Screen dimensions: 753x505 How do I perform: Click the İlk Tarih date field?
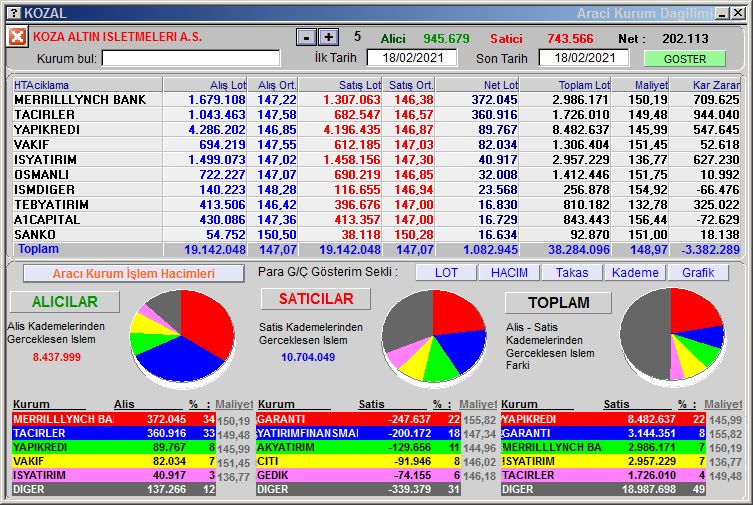pos(412,58)
